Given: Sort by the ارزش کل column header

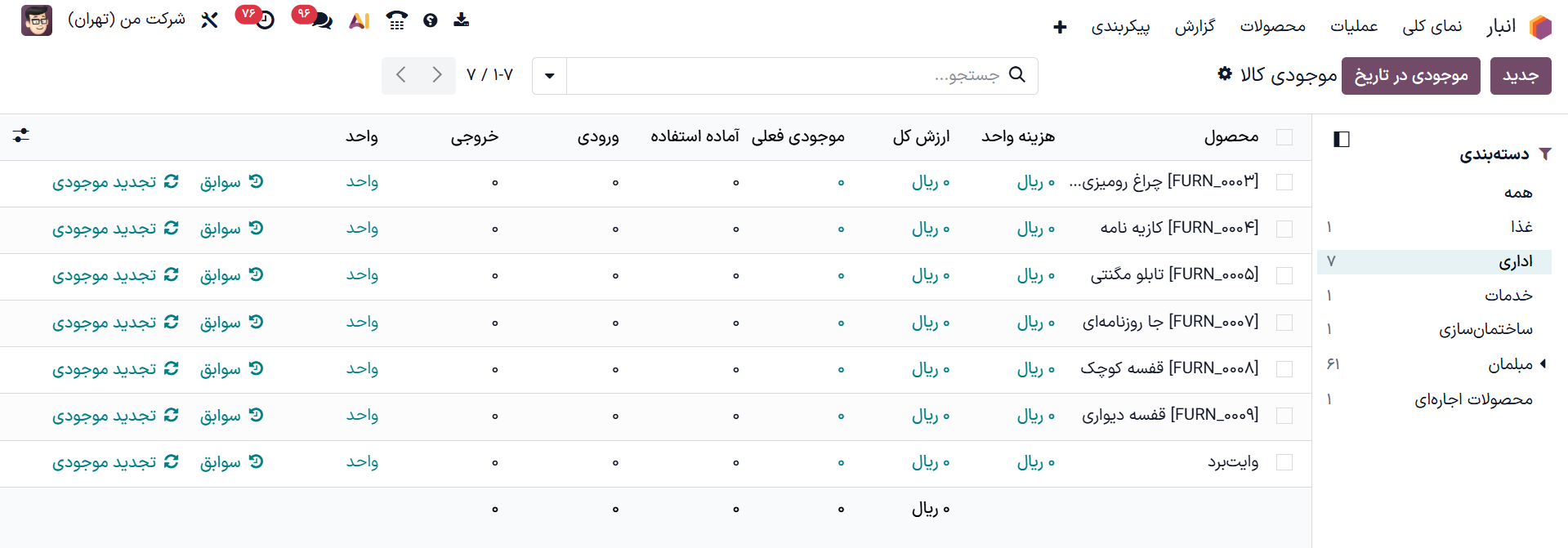Looking at the screenshot, I should 921,136.
